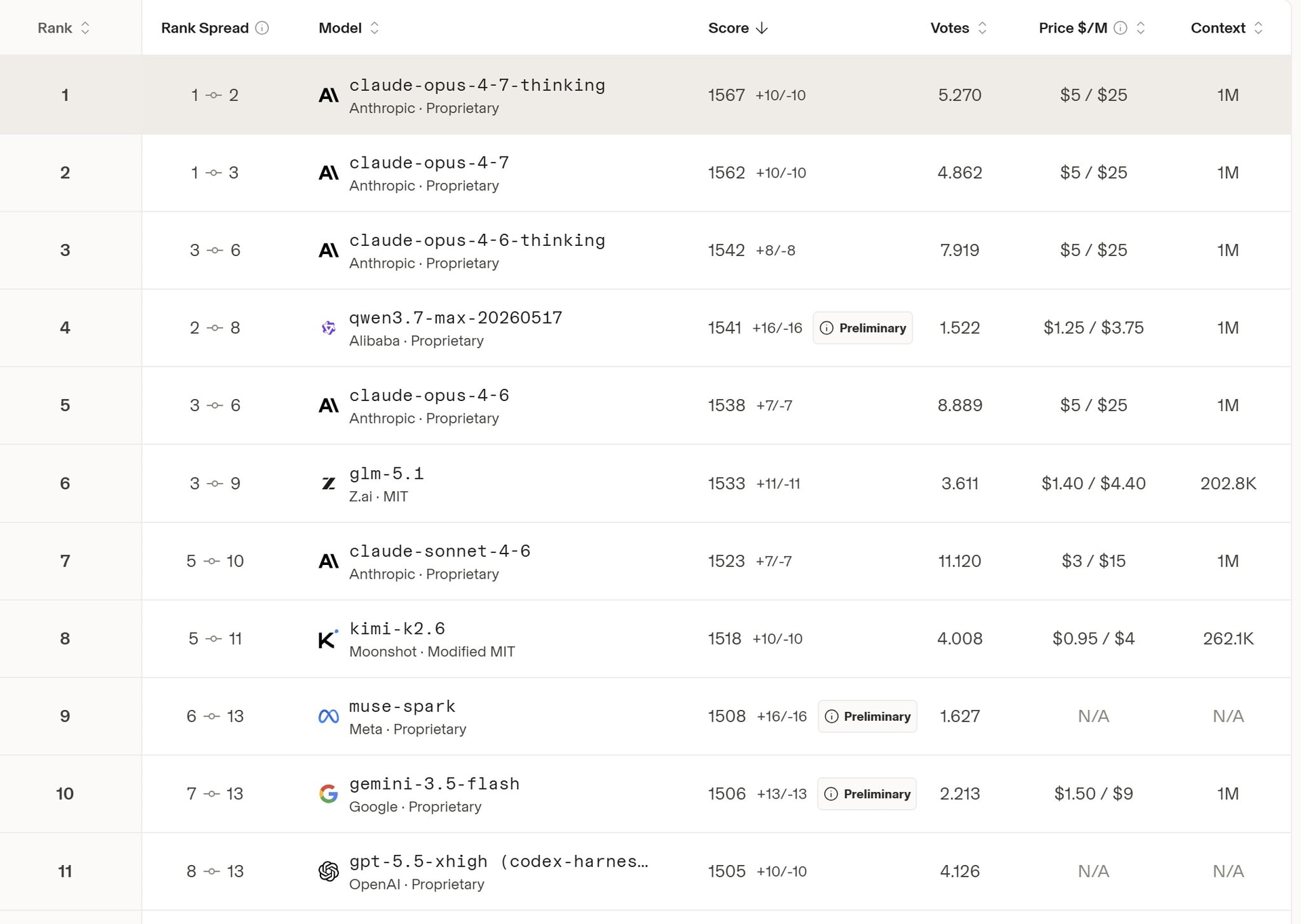Click the Z.ai logo beside glm-5.1

click(329, 484)
